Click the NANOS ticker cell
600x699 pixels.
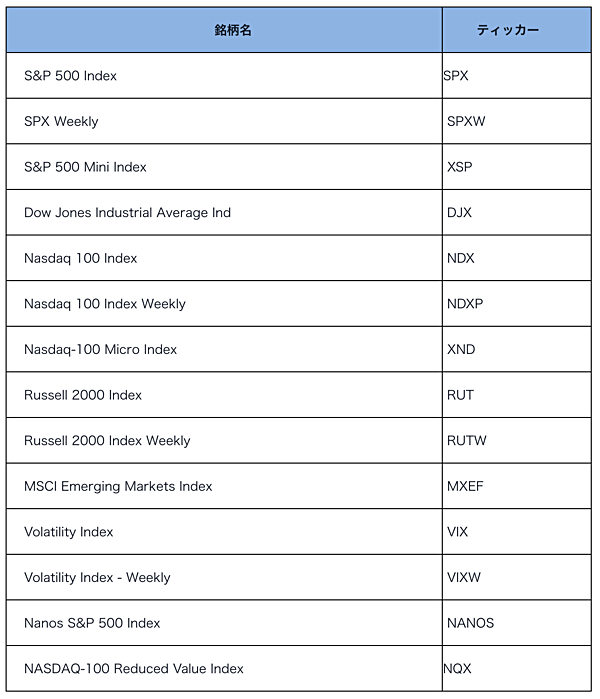(517, 623)
